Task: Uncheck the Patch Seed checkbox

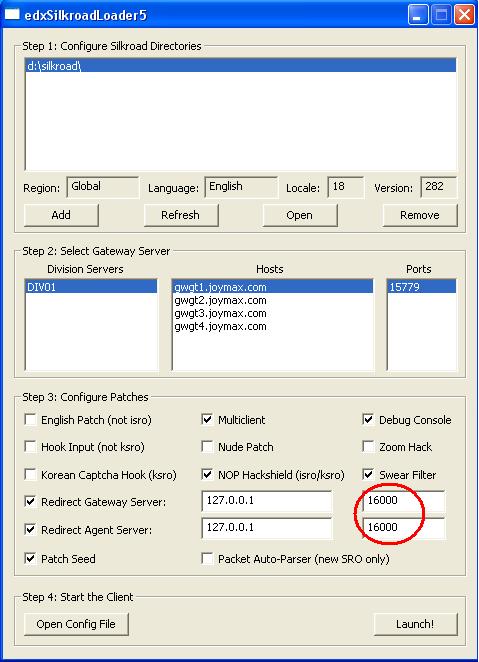Action: 30,559
